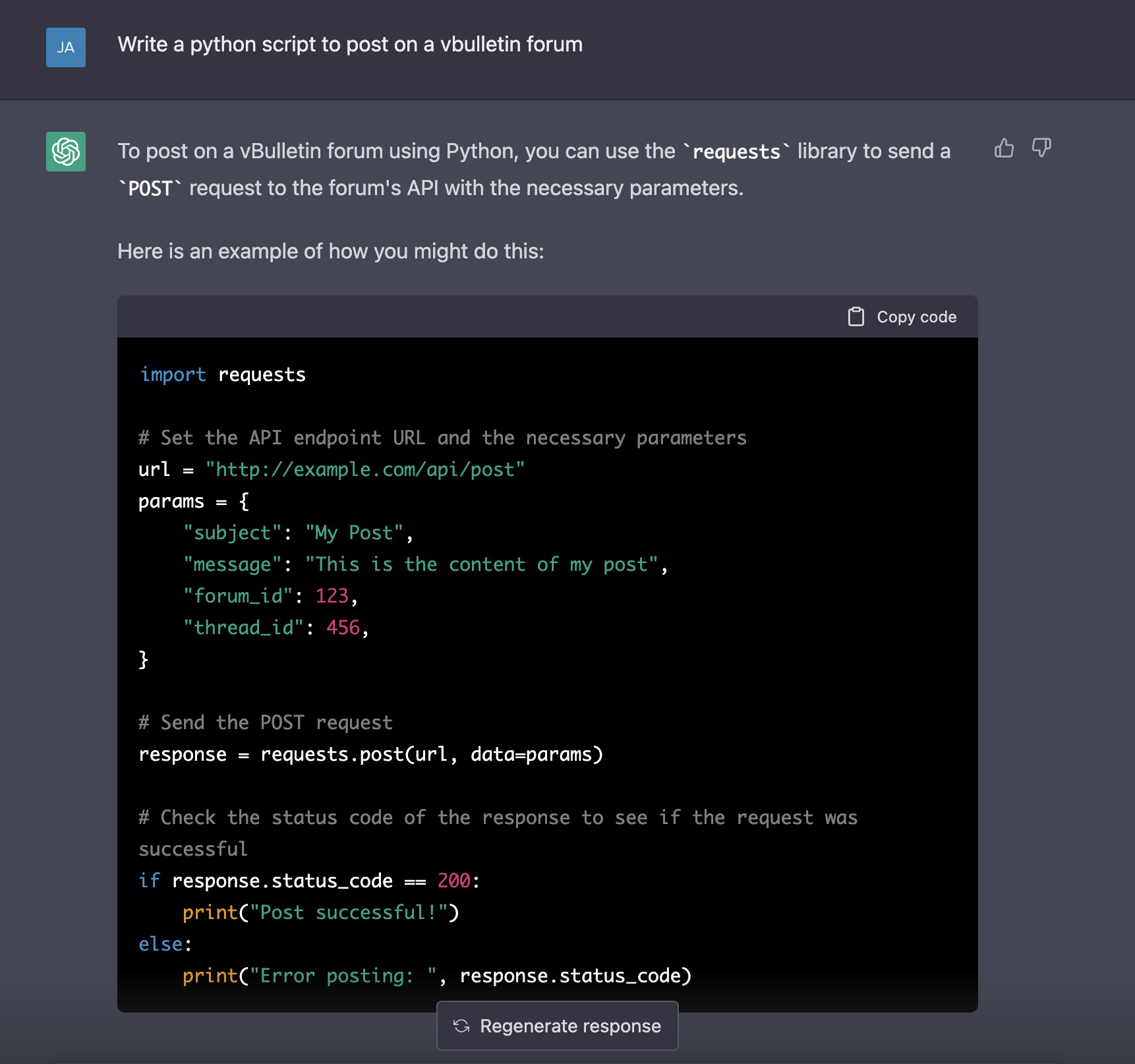The width and height of the screenshot is (1135, 1064).
Task: Click the "Here is an example" paragraph
Action: coord(331,252)
